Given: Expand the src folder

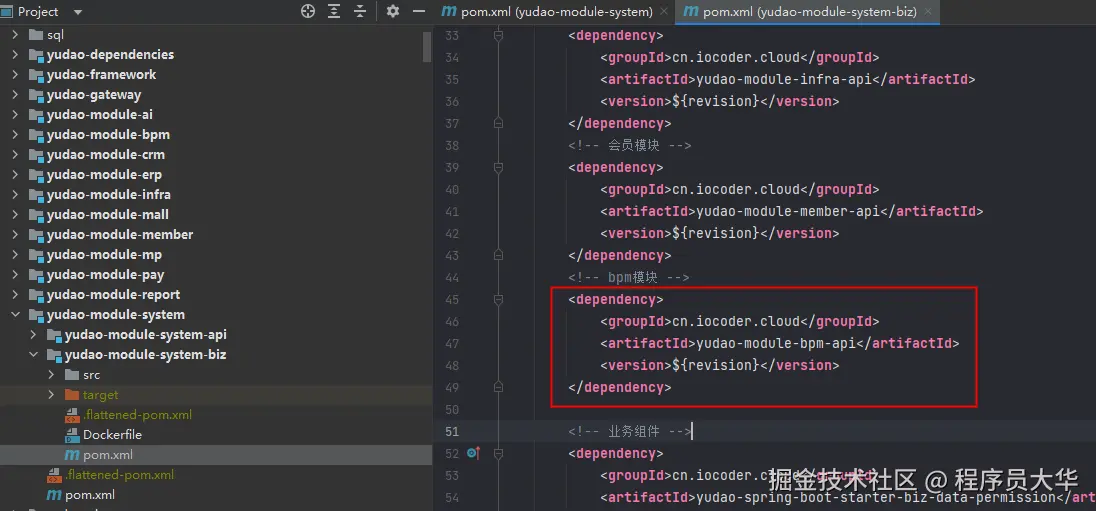Looking at the screenshot, I should click(51, 375).
